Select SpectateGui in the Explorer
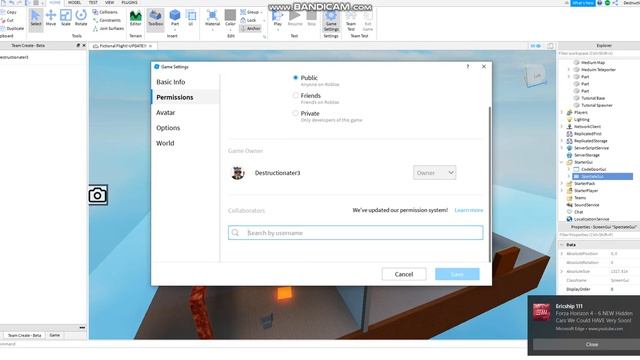The height and width of the screenshot is (360, 640). tap(602, 176)
